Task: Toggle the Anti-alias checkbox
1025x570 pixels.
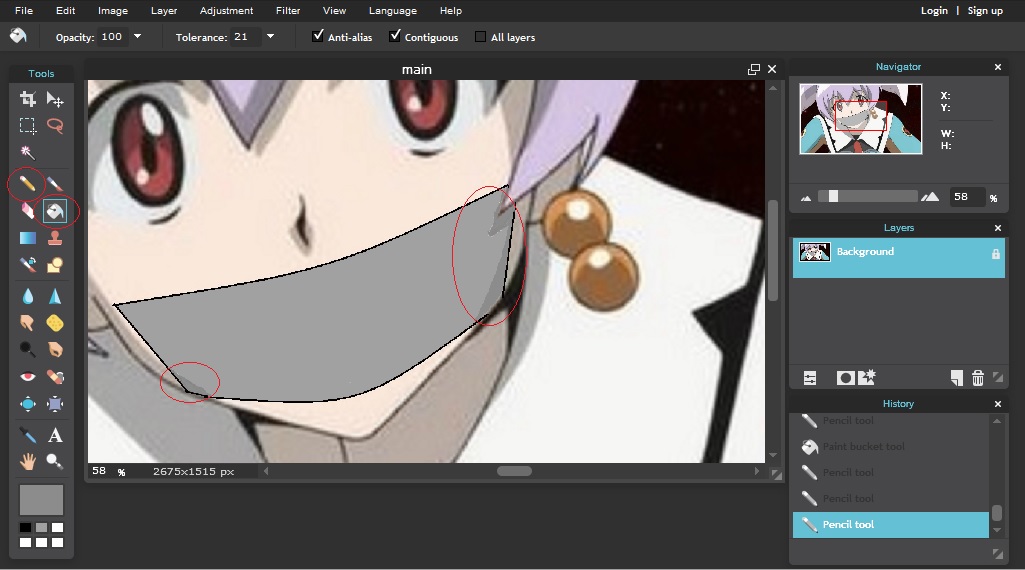Action: (x=318, y=36)
